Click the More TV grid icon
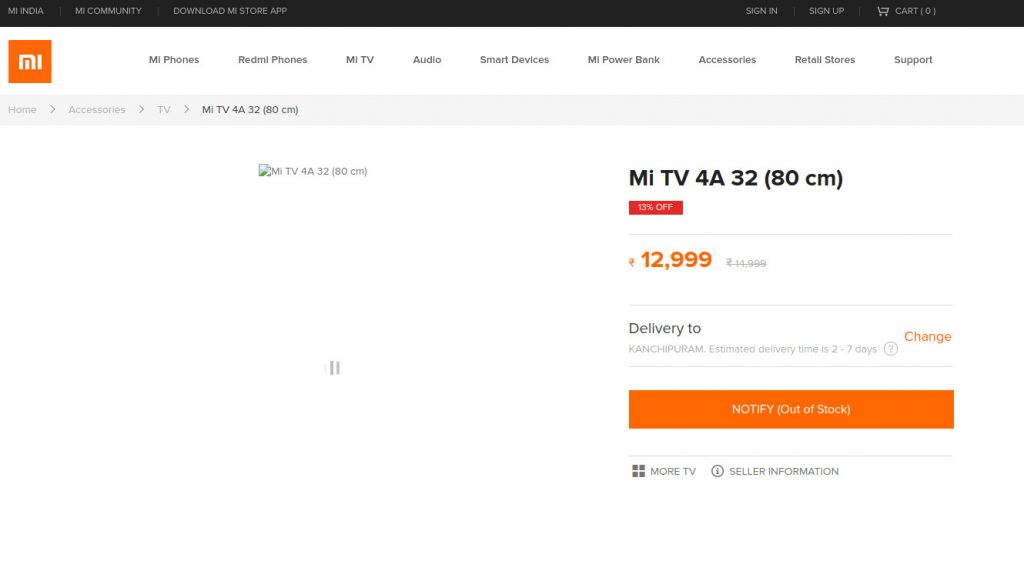The image size is (1024, 571). (638, 471)
